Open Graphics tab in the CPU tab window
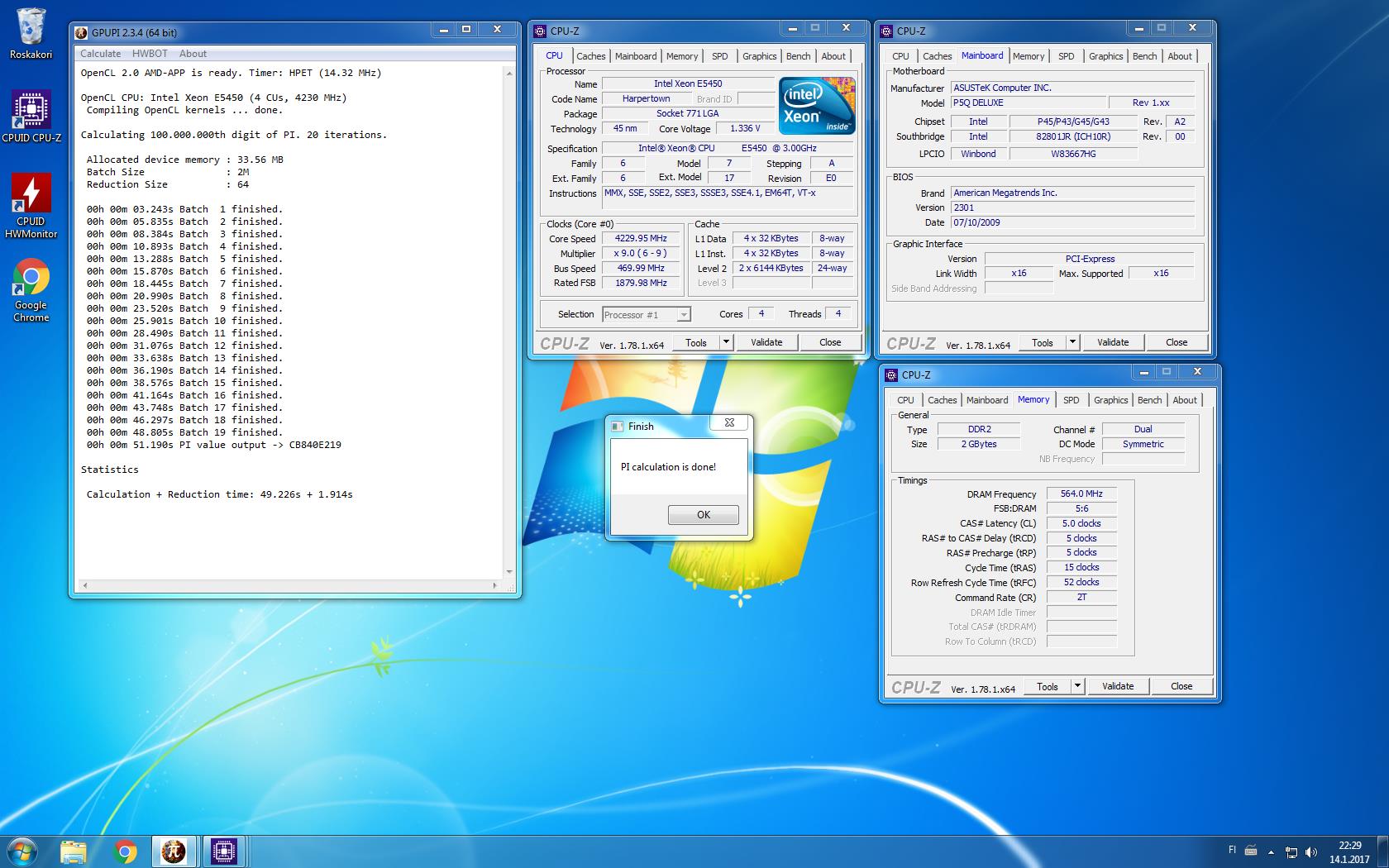Image resolution: width=1389 pixels, height=868 pixels. 759,56
